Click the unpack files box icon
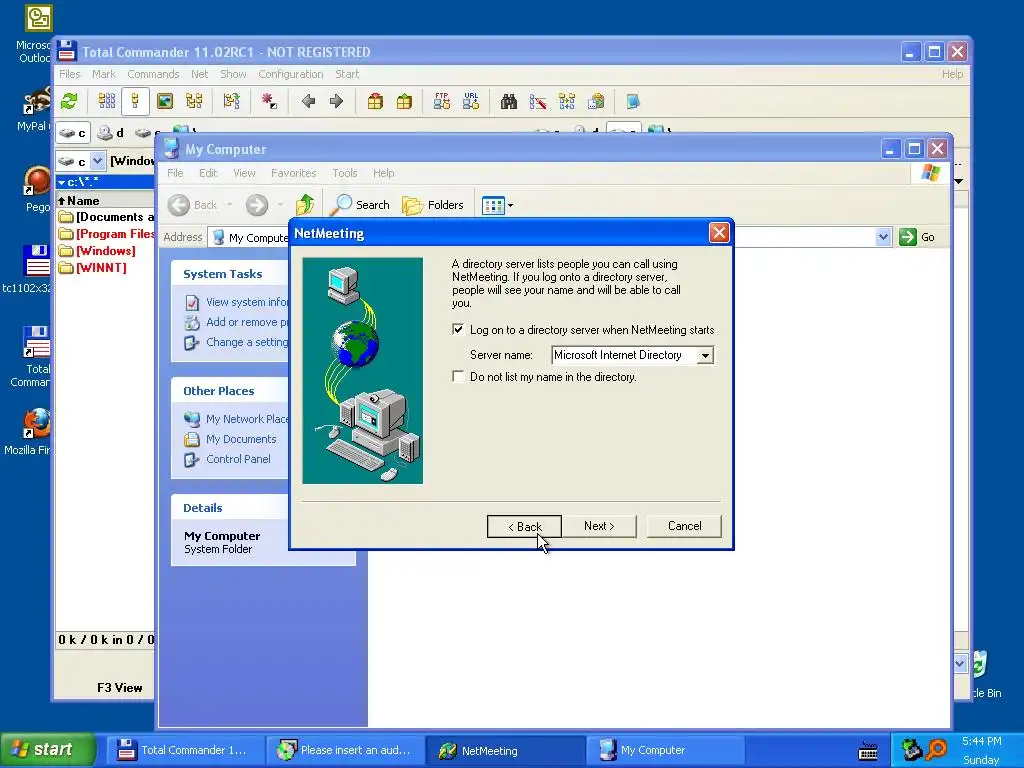Screen dimensions: 1024x768 [x=404, y=101]
